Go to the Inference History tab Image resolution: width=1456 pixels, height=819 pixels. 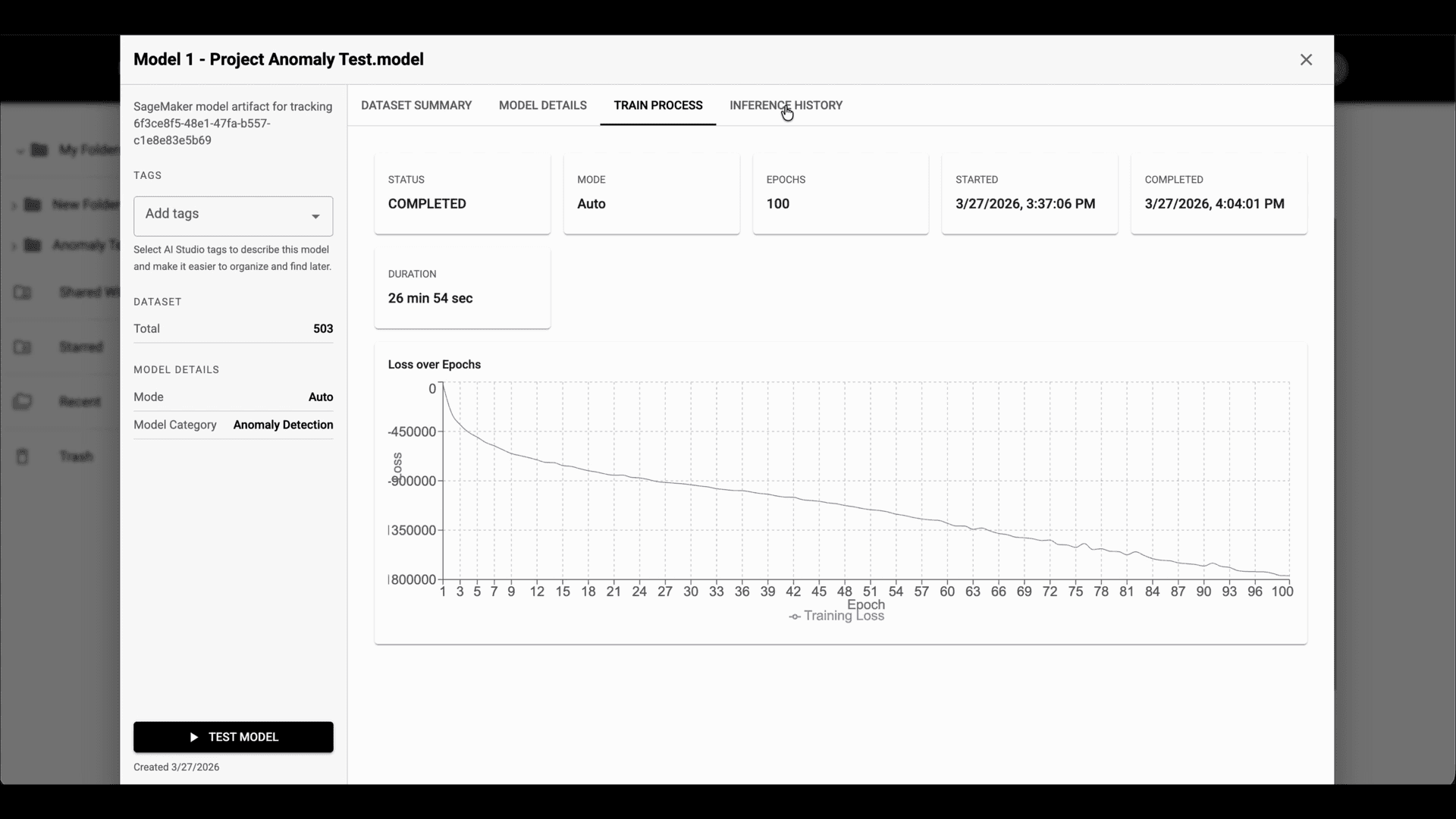coord(786,105)
